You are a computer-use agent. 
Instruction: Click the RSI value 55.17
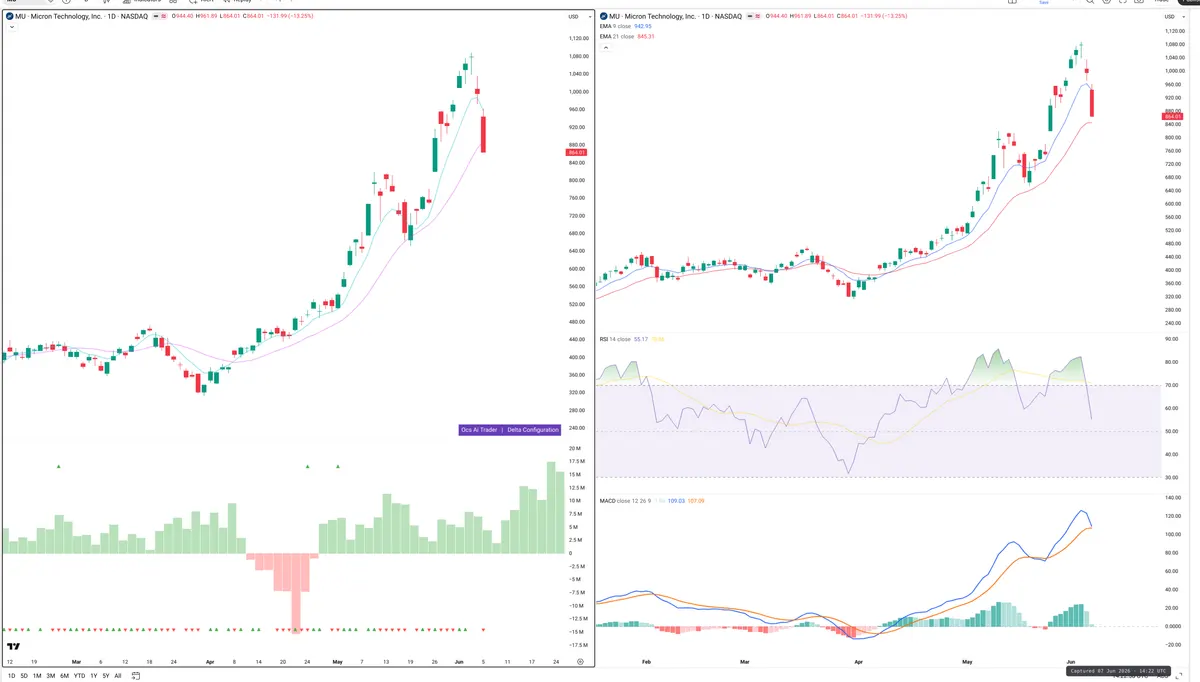(641, 339)
